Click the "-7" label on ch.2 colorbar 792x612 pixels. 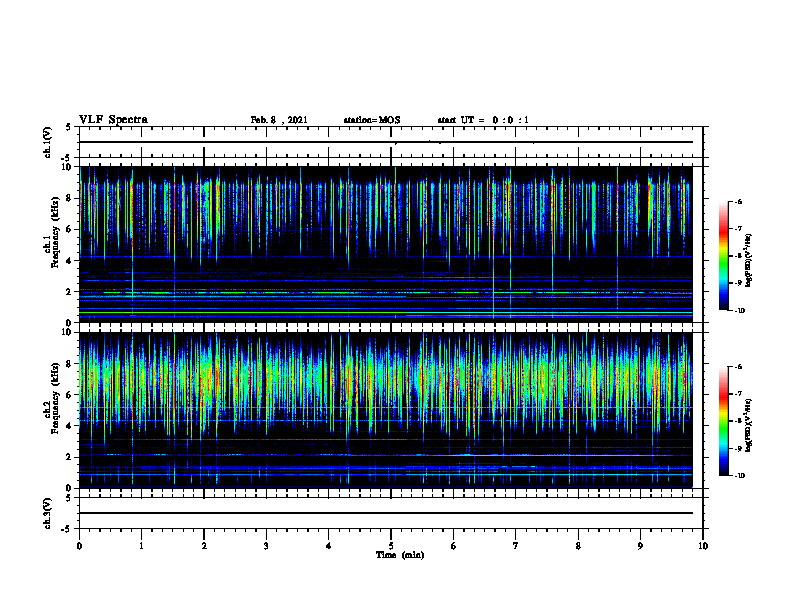click(738, 394)
